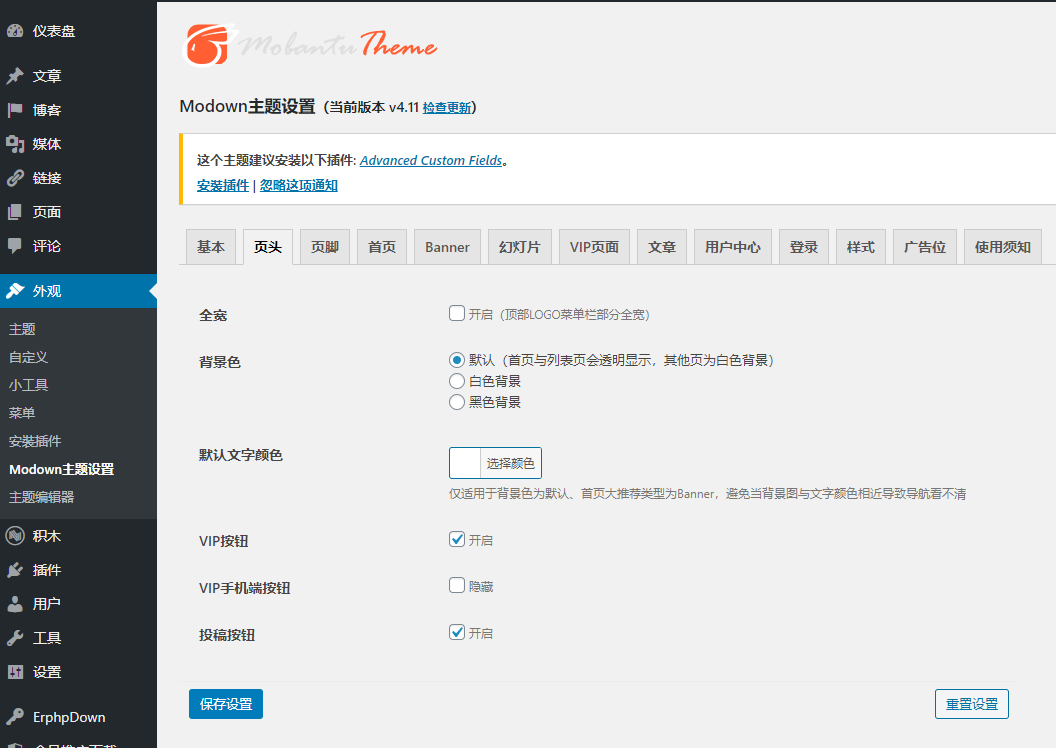
Task: Open the 评论 comment bubble icon
Action: click(x=15, y=246)
